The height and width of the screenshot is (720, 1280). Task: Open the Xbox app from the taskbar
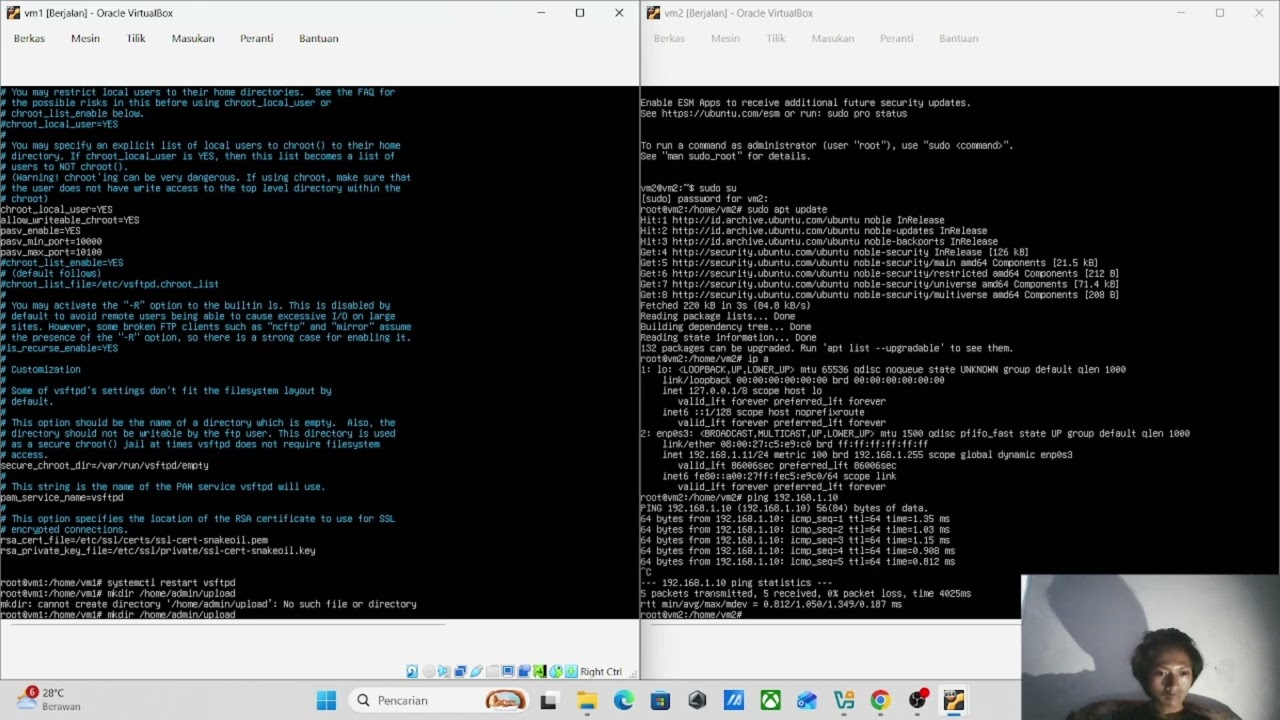770,701
